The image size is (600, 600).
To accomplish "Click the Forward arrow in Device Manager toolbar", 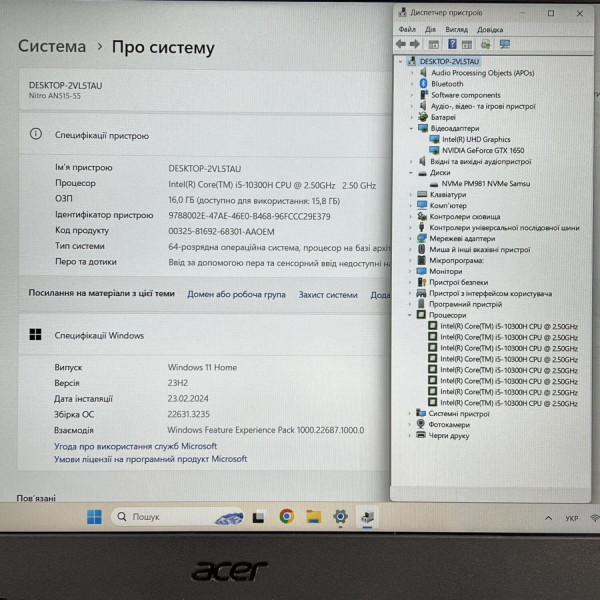I will [x=414, y=44].
